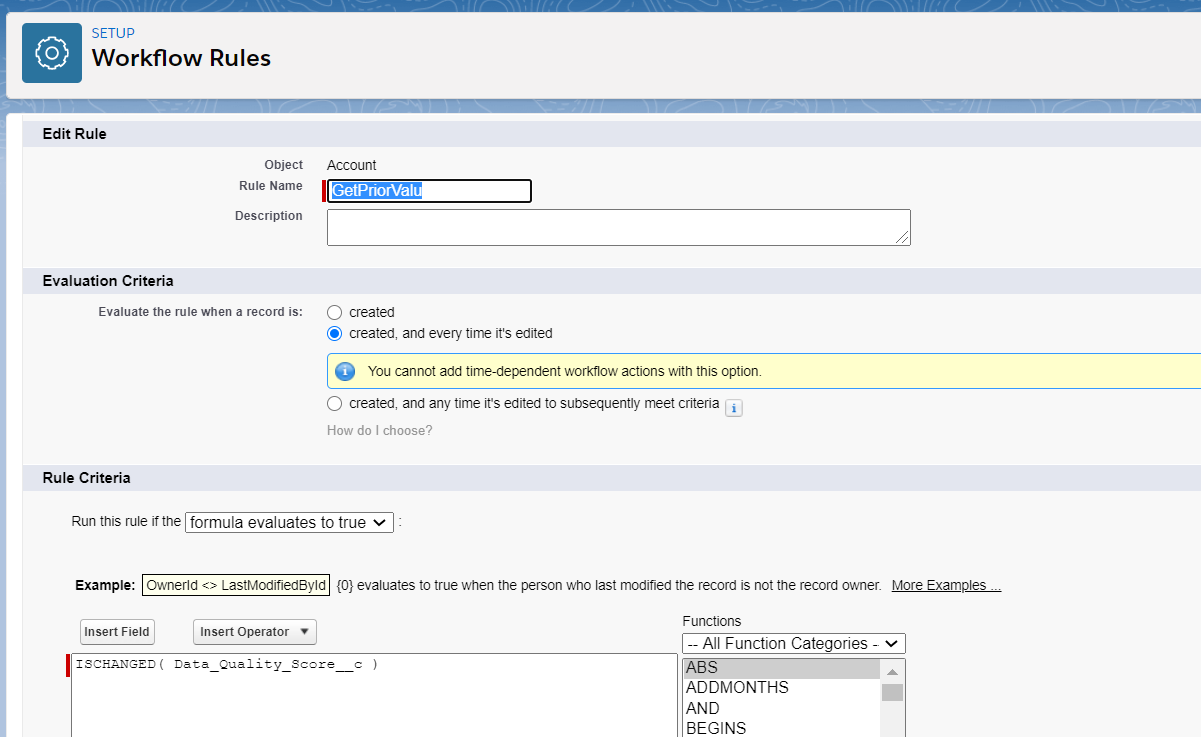This screenshot has height=737, width=1201.
Task: Click the info icon beside the third evaluation option
Action: point(734,408)
